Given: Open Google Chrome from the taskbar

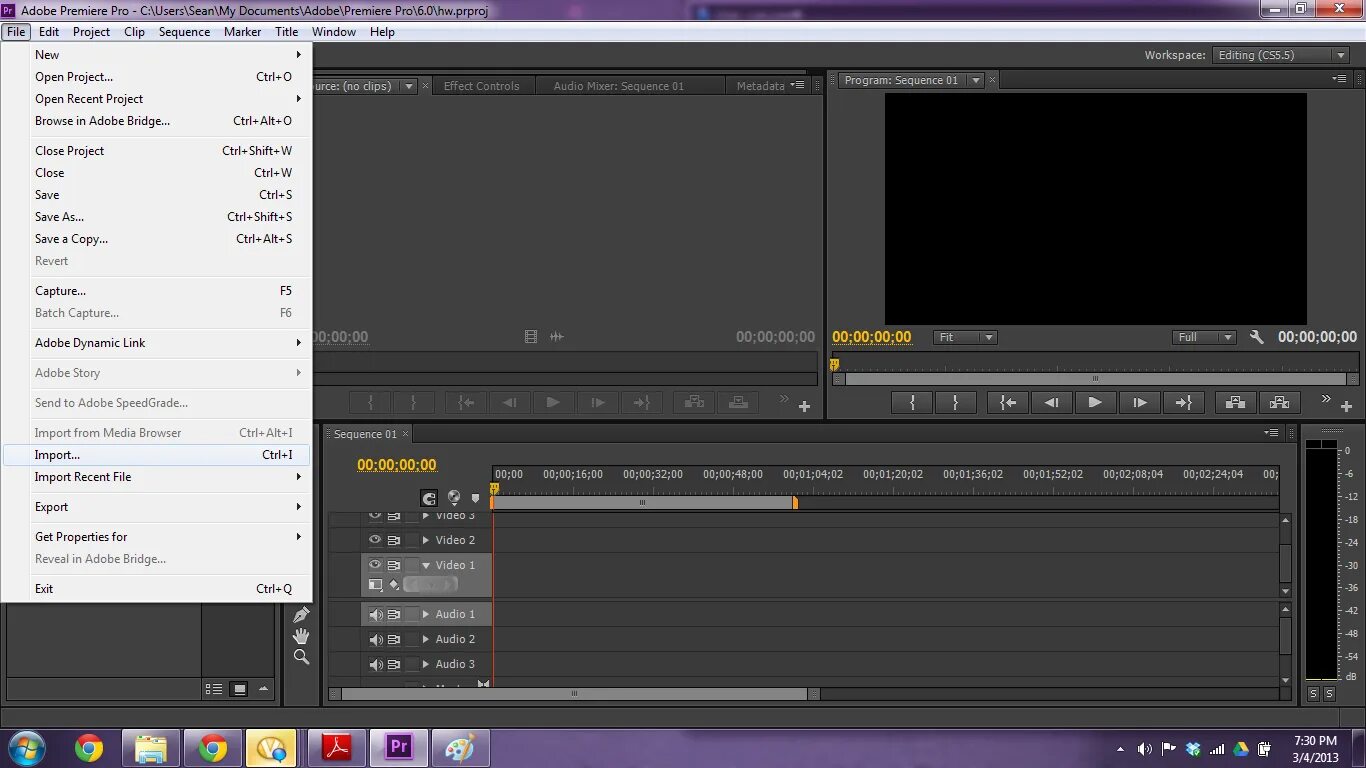Looking at the screenshot, I should [x=89, y=748].
